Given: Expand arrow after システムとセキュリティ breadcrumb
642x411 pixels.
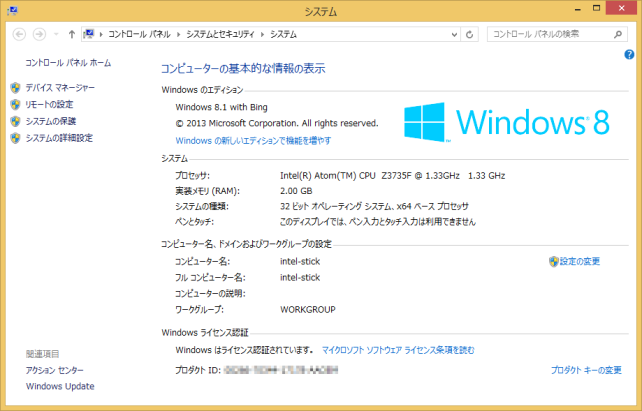Looking at the screenshot, I should click(x=262, y=34).
